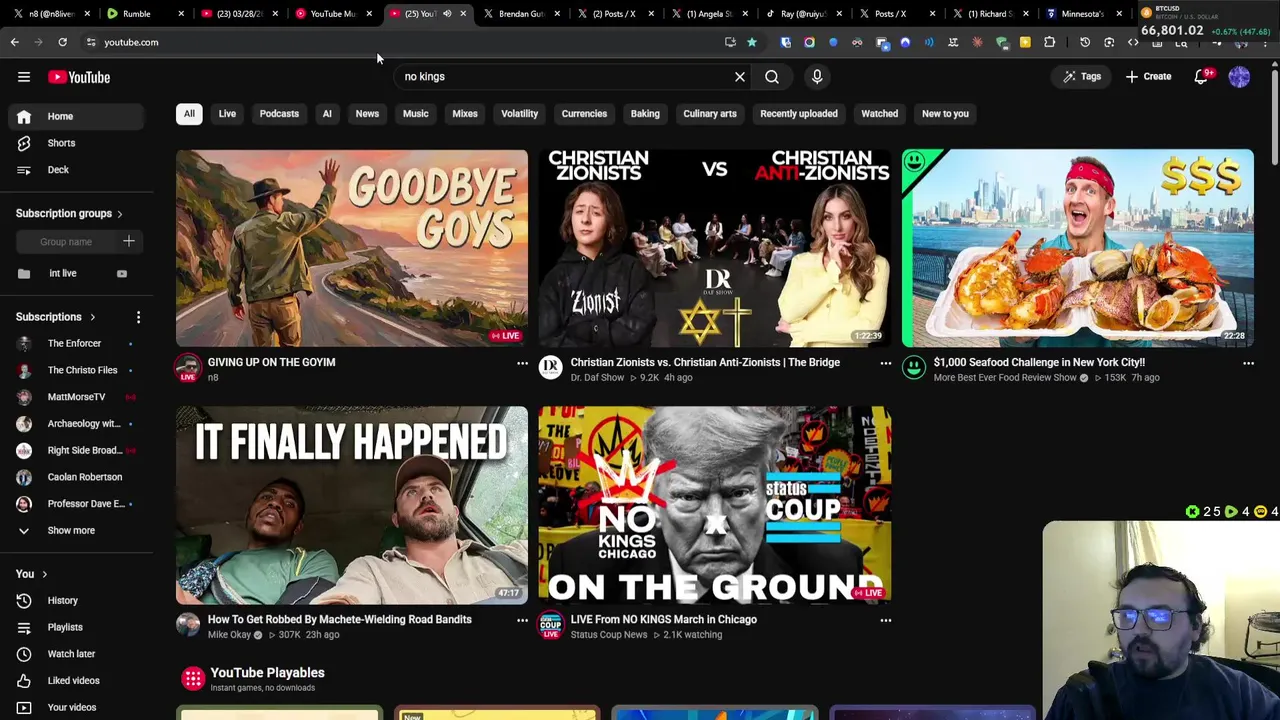The width and height of the screenshot is (1280, 720).
Task: Open $1,000 Seafood Challenge thumbnail
Action: (1078, 248)
